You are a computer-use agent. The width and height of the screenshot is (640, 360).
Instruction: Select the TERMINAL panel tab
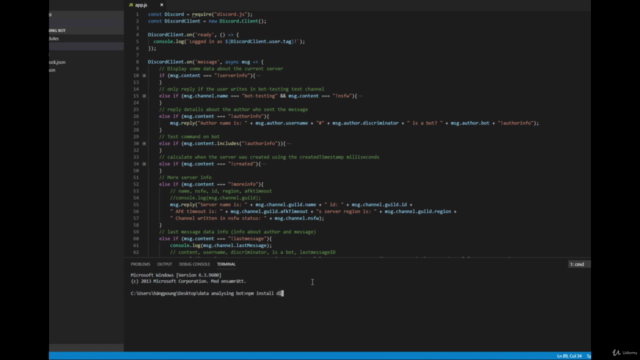226,264
